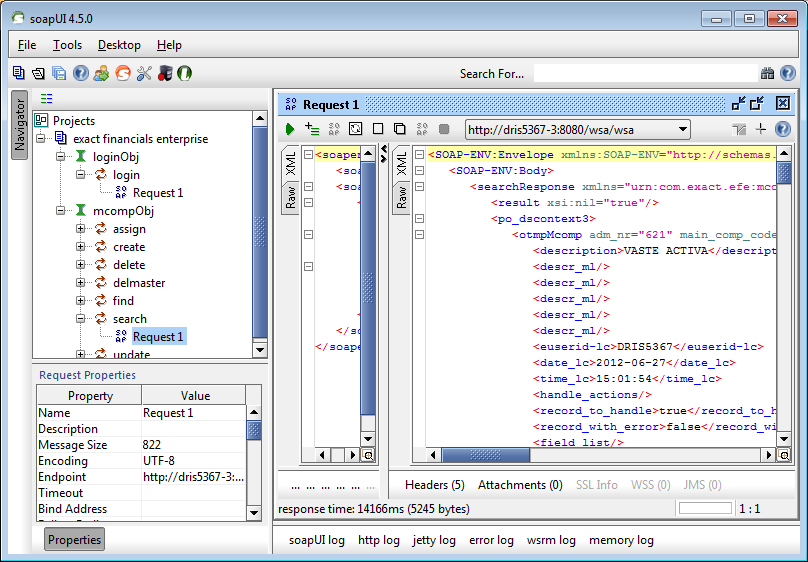Viewport: 808px width, 562px height.
Task: Open the soapUI Preferences tools icon
Action: (143, 73)
